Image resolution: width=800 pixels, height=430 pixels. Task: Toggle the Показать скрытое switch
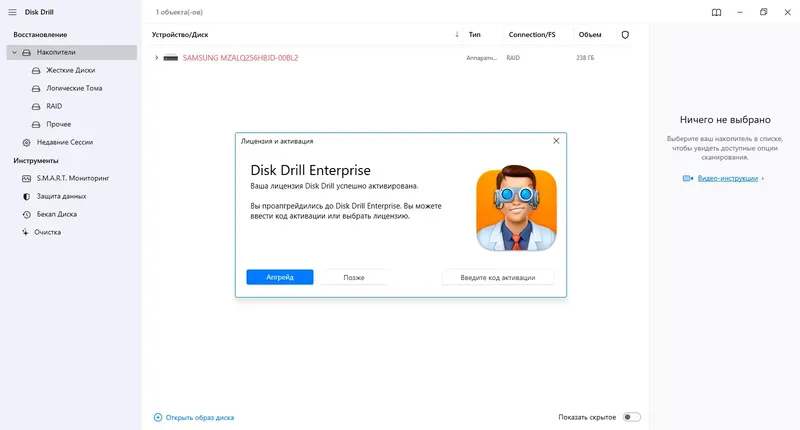click(x=631, y=417)
